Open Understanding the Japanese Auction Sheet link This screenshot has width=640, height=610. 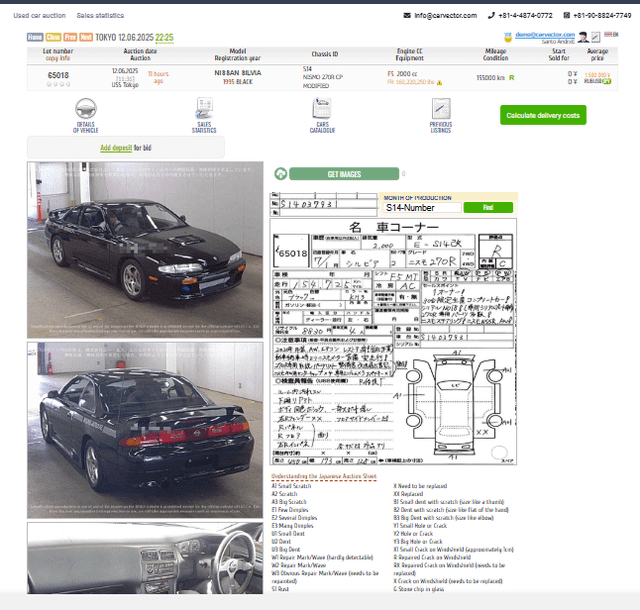(x=324, y=476)
